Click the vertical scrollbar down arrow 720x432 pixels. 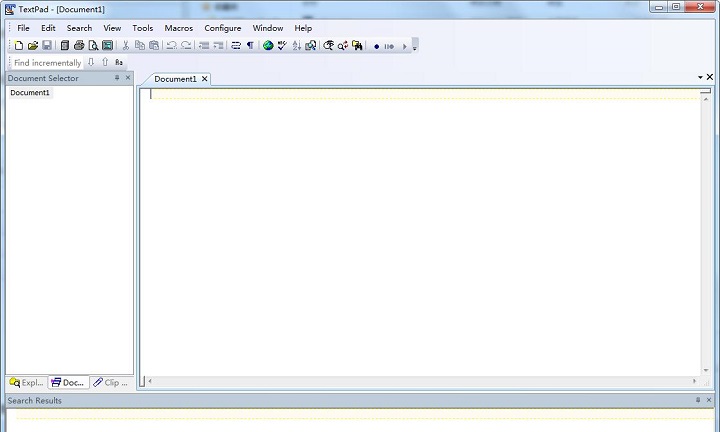coord(706,370)
